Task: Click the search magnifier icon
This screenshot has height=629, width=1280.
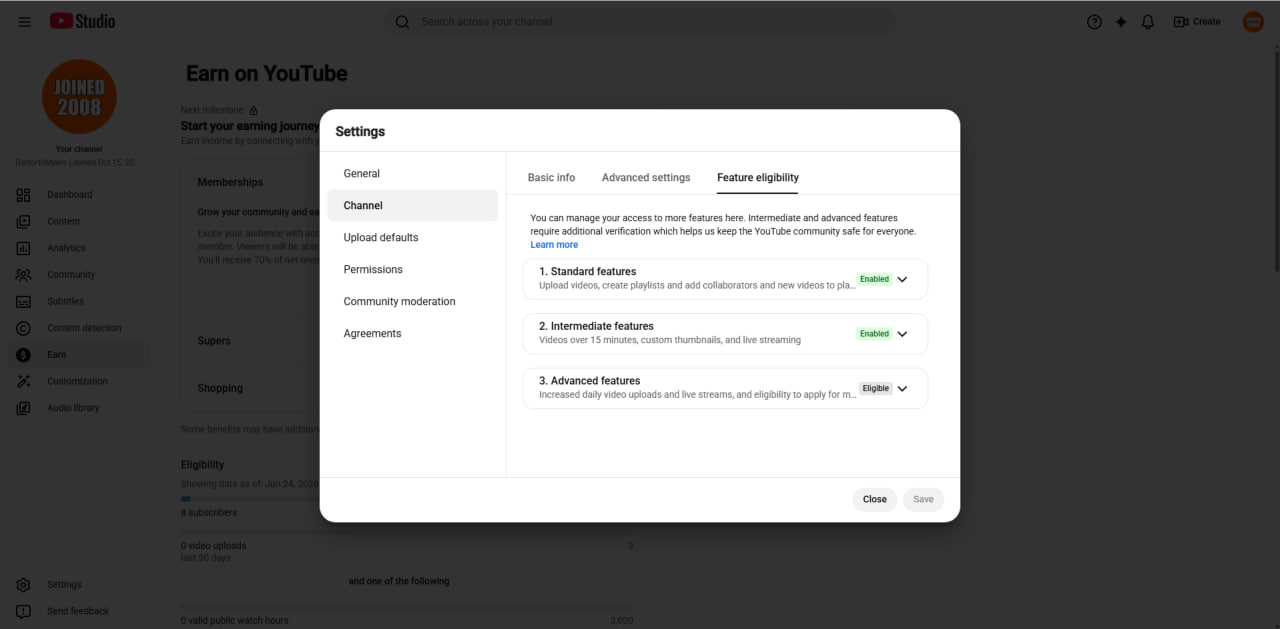Action: [402, 22]
